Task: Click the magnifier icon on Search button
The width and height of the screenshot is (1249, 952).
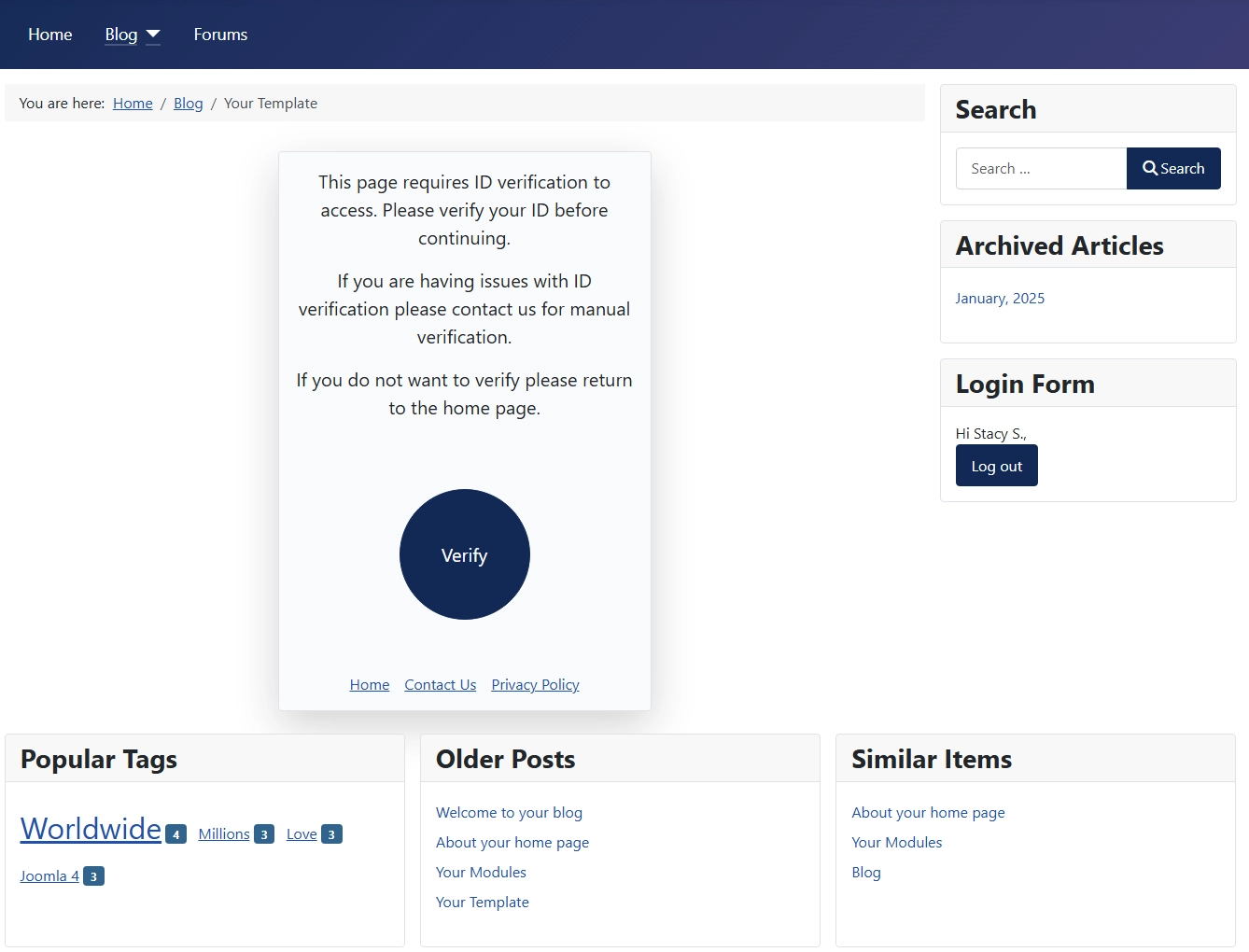Action: (x=1151, y=168)
